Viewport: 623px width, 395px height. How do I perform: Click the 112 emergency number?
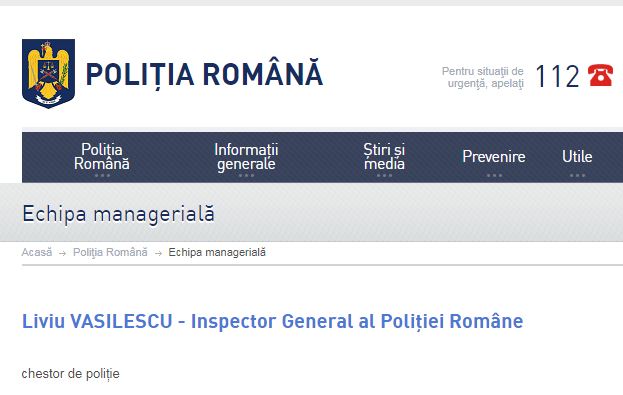point(557,76)
